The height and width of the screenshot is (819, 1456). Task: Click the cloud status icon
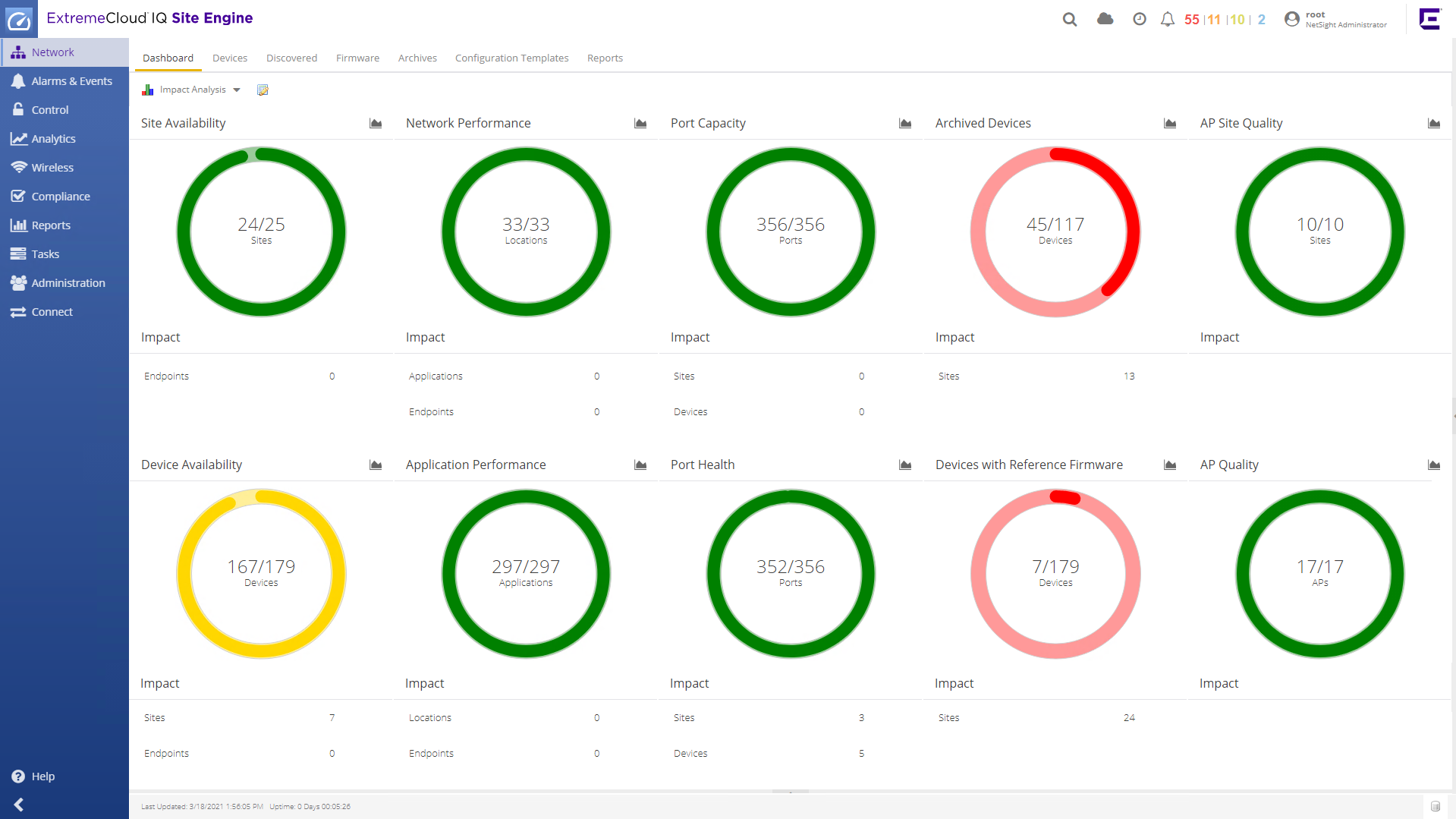[1105, 19]
